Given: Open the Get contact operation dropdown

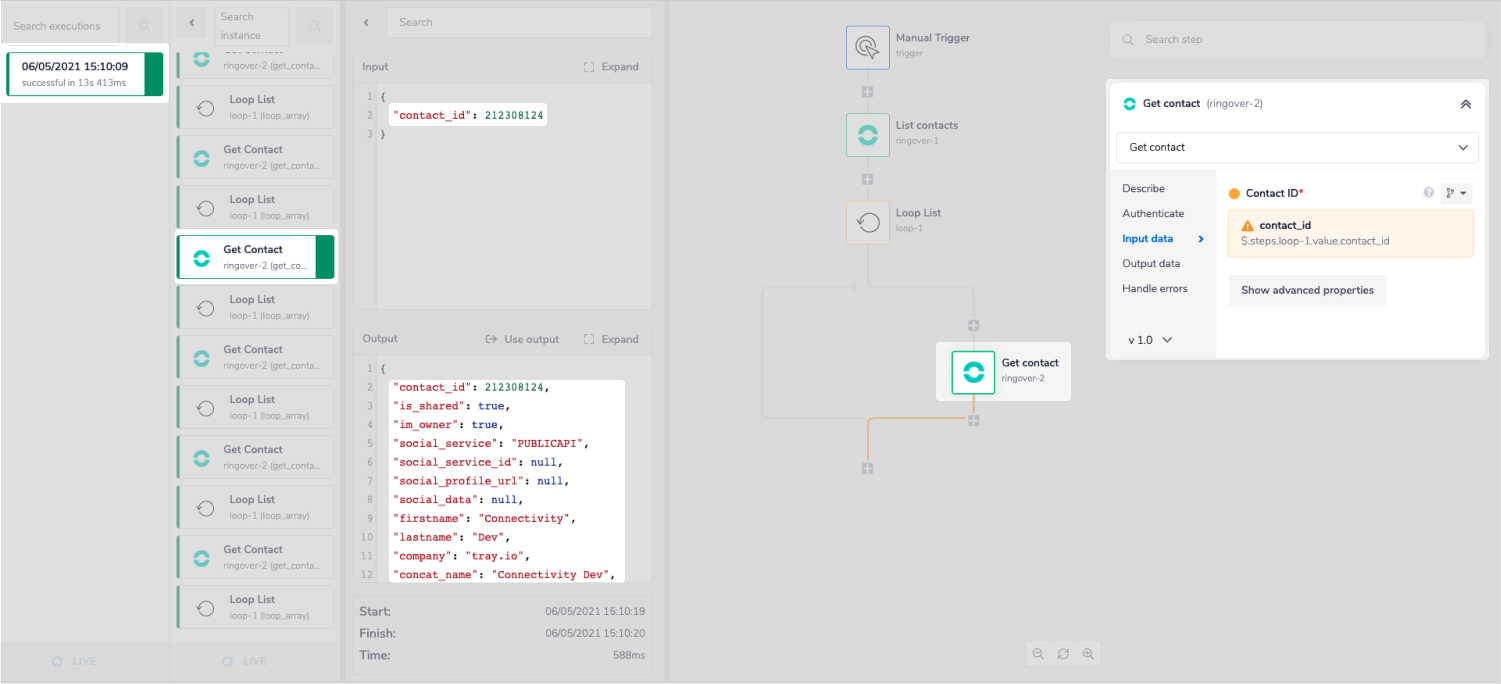Looking at the screenshot, I should coord(1296,147).
